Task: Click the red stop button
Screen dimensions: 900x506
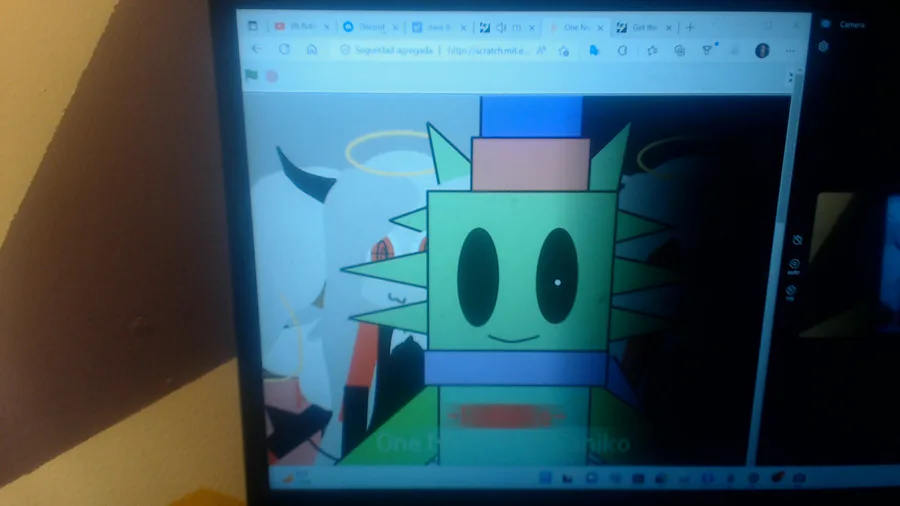Action: (272, 76)
